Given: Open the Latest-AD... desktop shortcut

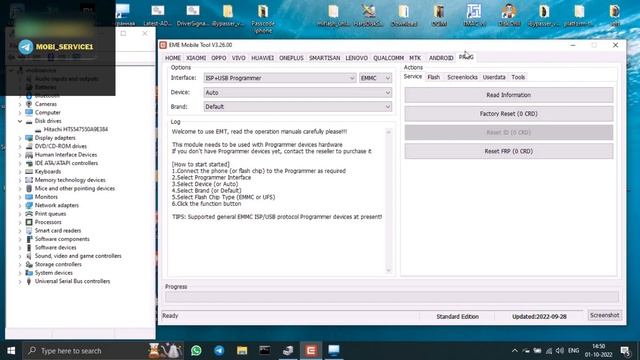Looking at the screenshot, I should point(158,16).
